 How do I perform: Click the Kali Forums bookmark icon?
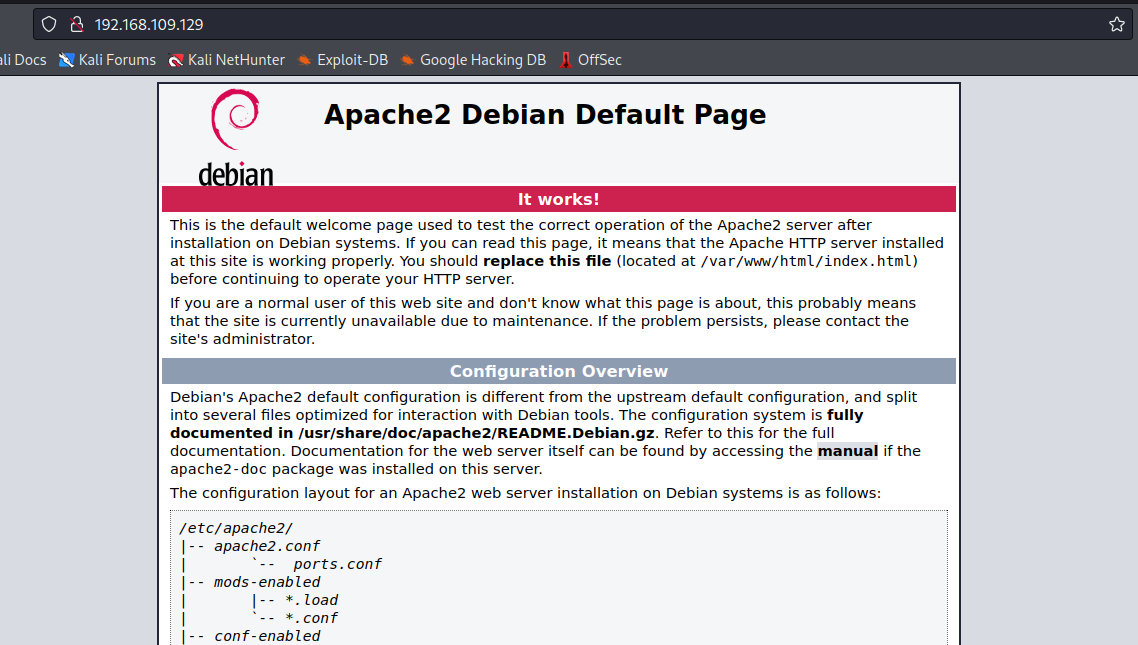coord(66,60)
